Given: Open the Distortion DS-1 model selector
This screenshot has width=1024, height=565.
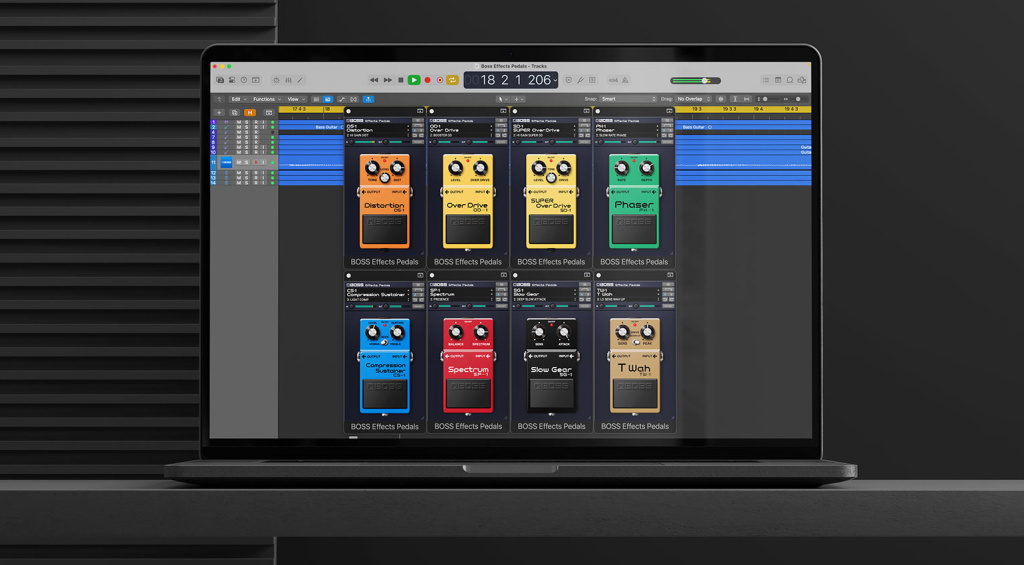Looking at the screenshot, I should click(x=378, y=128).
